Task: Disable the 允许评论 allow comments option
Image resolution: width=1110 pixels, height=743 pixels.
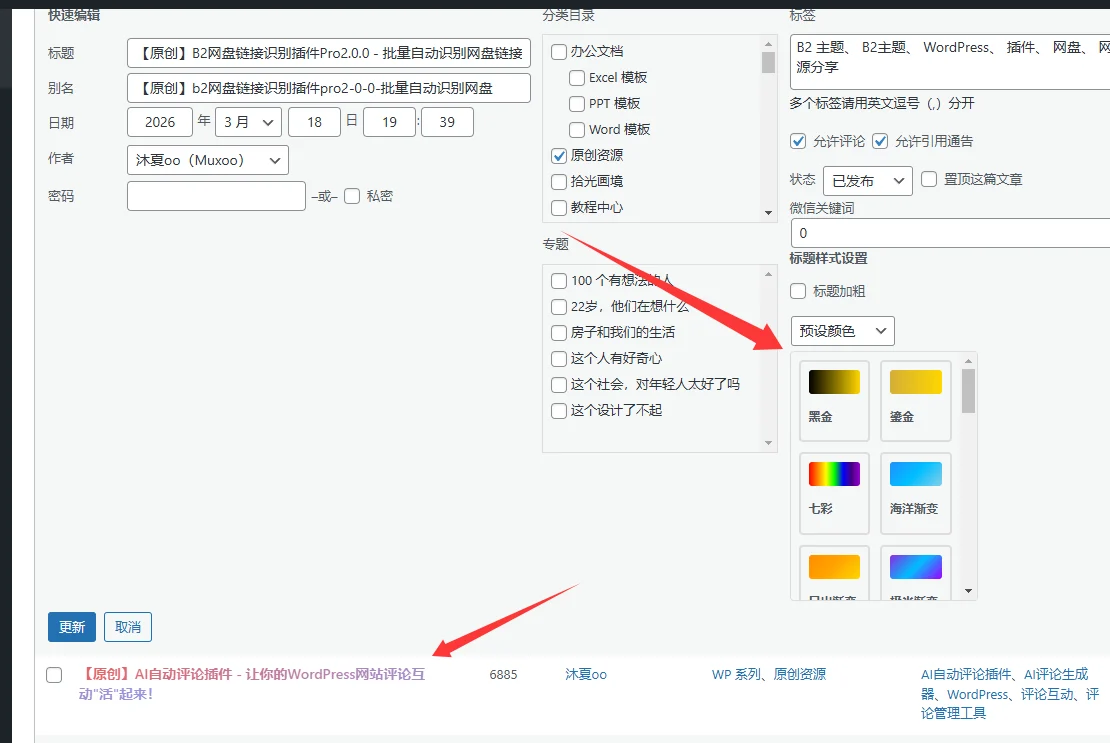Action: tap(798, 141)
